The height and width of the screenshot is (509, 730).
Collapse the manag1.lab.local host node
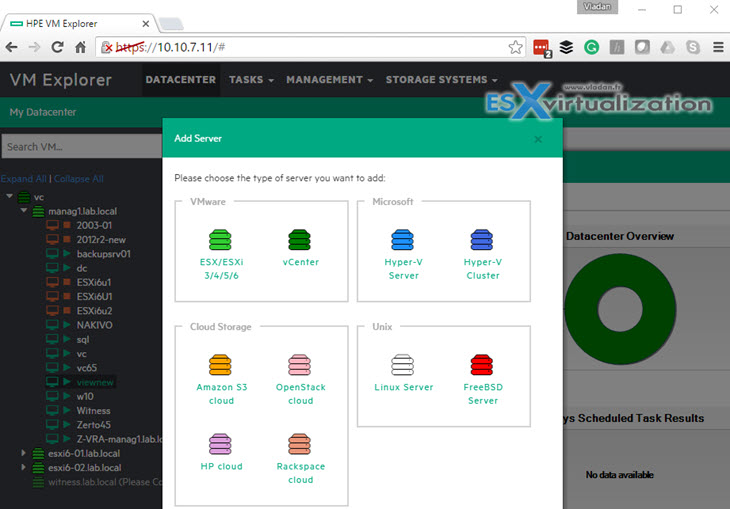(24, 210)
